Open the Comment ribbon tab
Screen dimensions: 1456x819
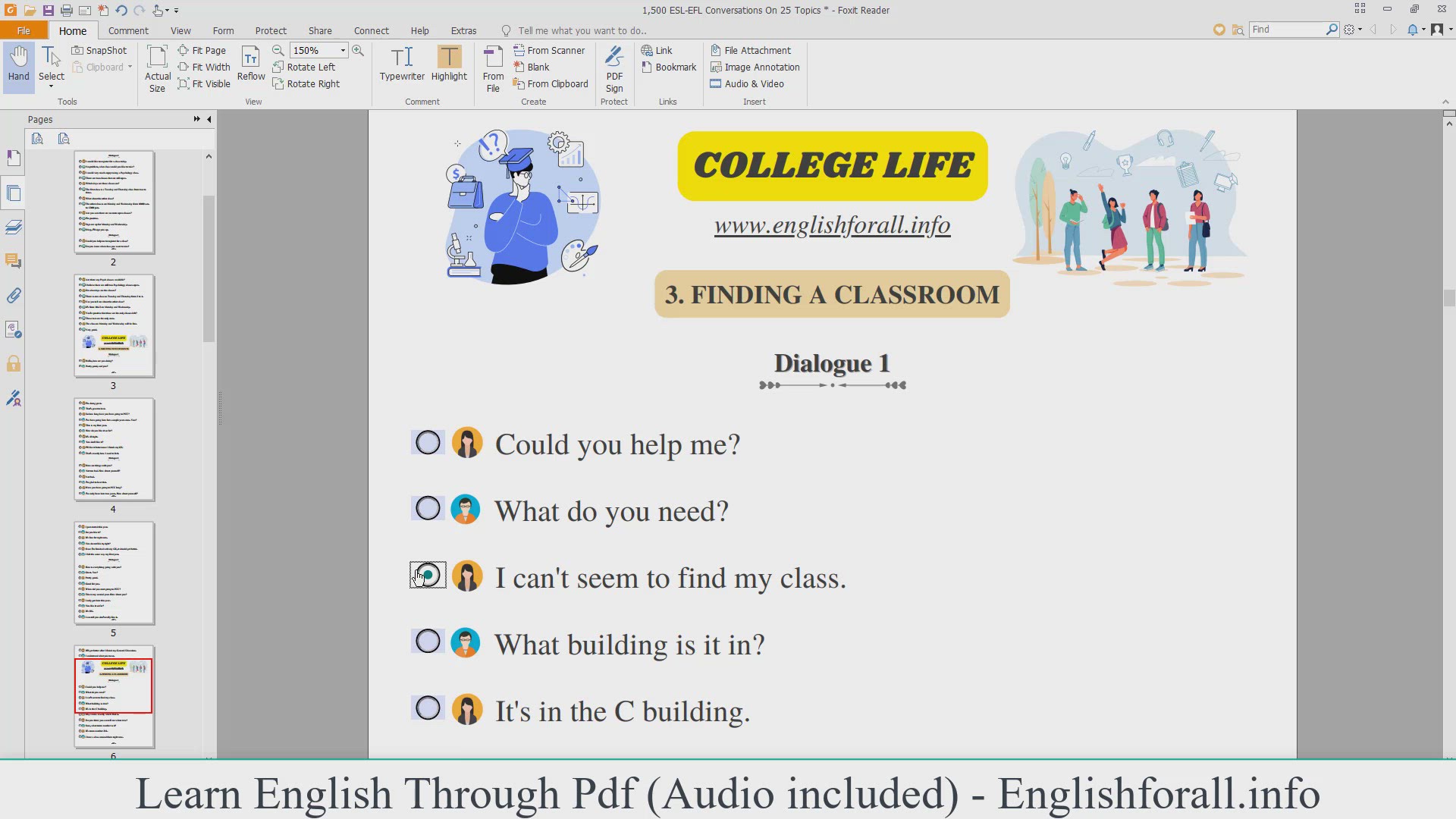point(128,30)
